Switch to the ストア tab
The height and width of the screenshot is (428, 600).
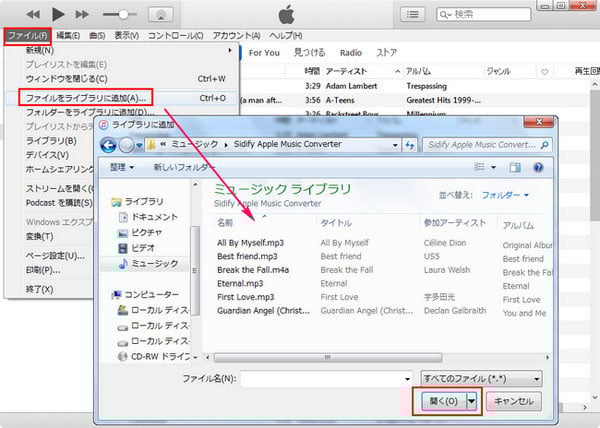click(386, 53)
